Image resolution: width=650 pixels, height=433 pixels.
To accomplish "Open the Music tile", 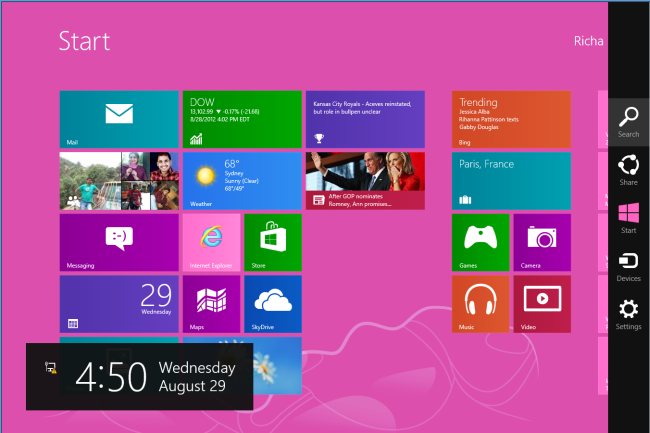I will click(x=480, y=304).
